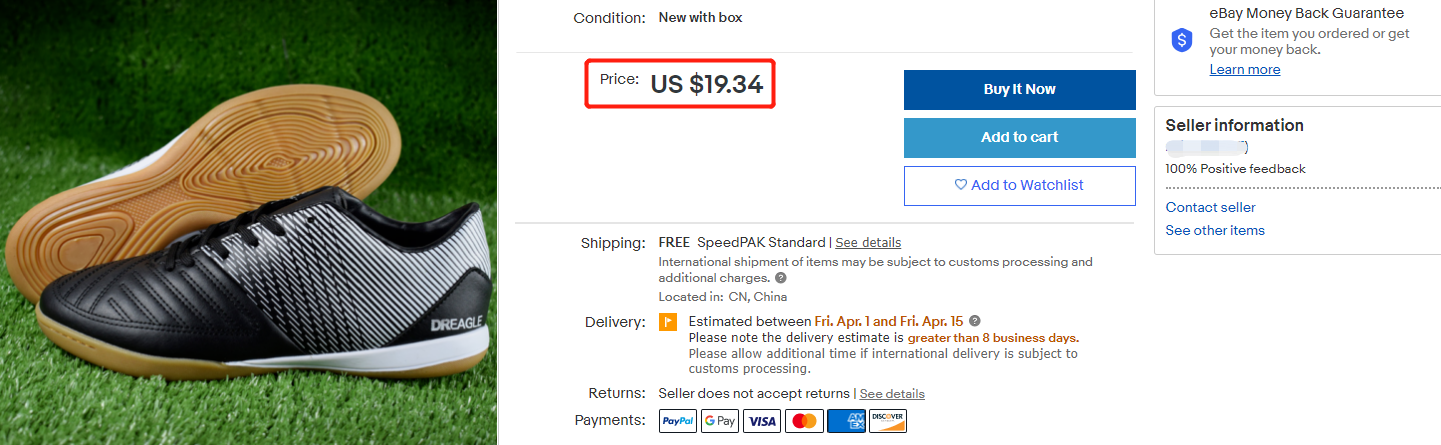Viewport: 1441px width, 445px height.
Task: Click the Contact seller link
Action: 1210,207
